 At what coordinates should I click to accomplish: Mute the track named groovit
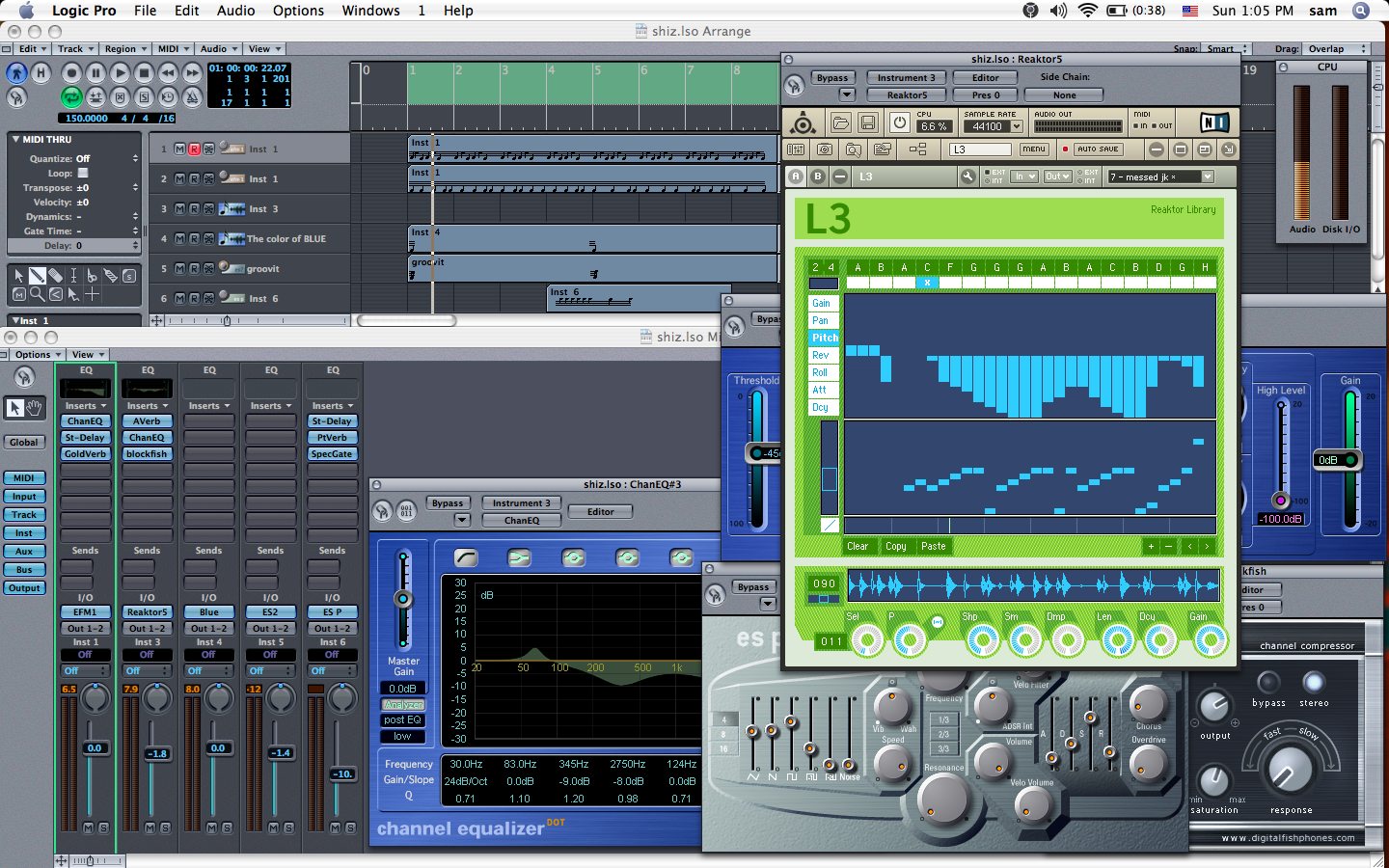(179, 269)
